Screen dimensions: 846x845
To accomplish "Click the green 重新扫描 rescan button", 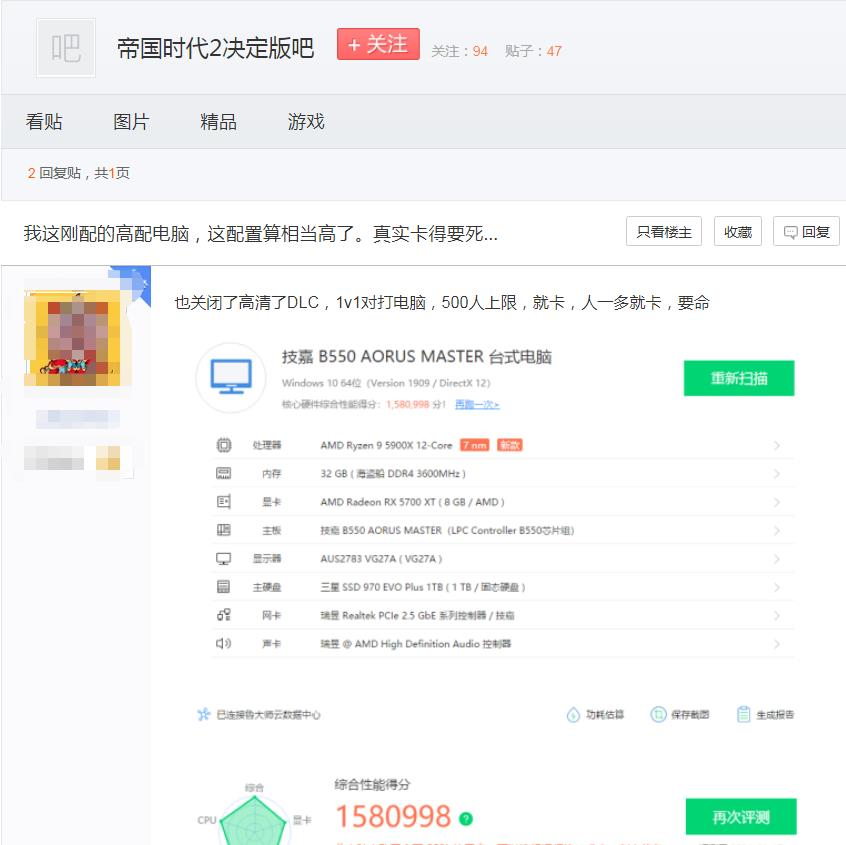I will click(739, 378).
